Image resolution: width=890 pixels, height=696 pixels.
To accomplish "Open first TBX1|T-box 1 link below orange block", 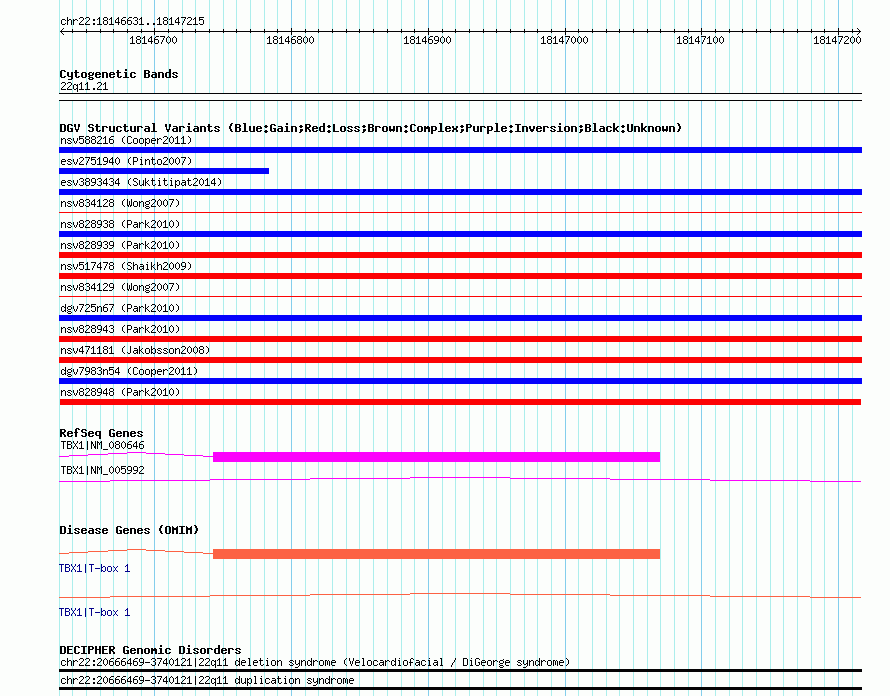I will tap(94, 568).
